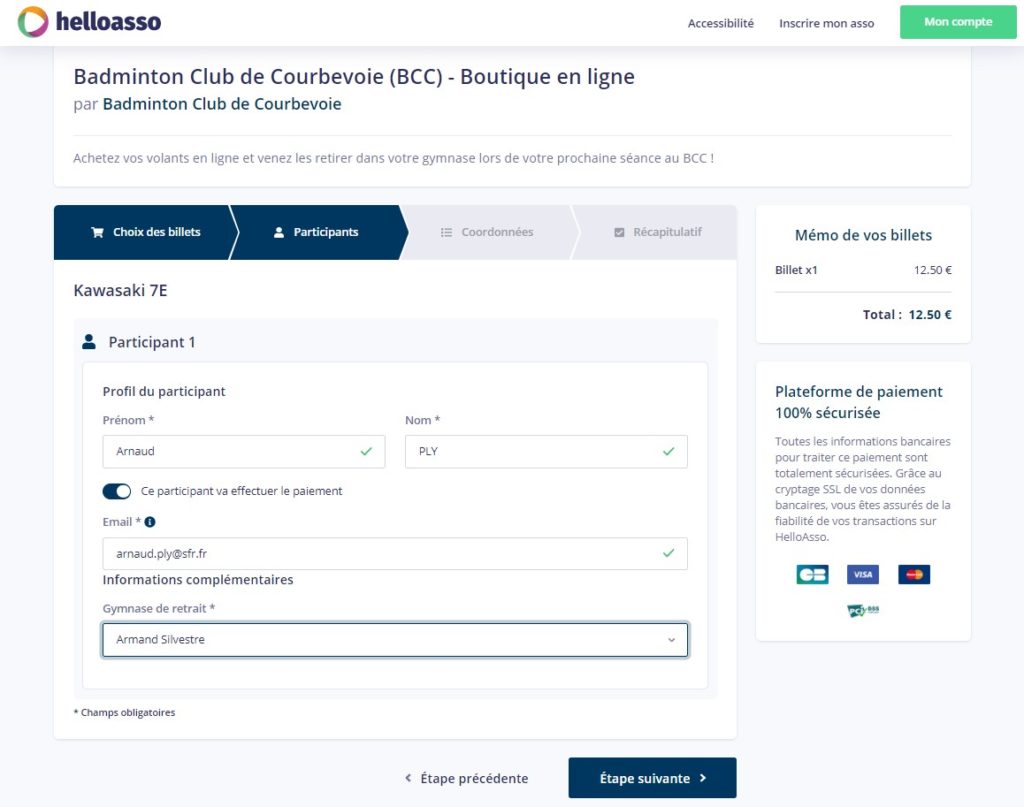Click Inscrire mon asso in header
This screenshot has height=807, width=1024.
[826, 24]
